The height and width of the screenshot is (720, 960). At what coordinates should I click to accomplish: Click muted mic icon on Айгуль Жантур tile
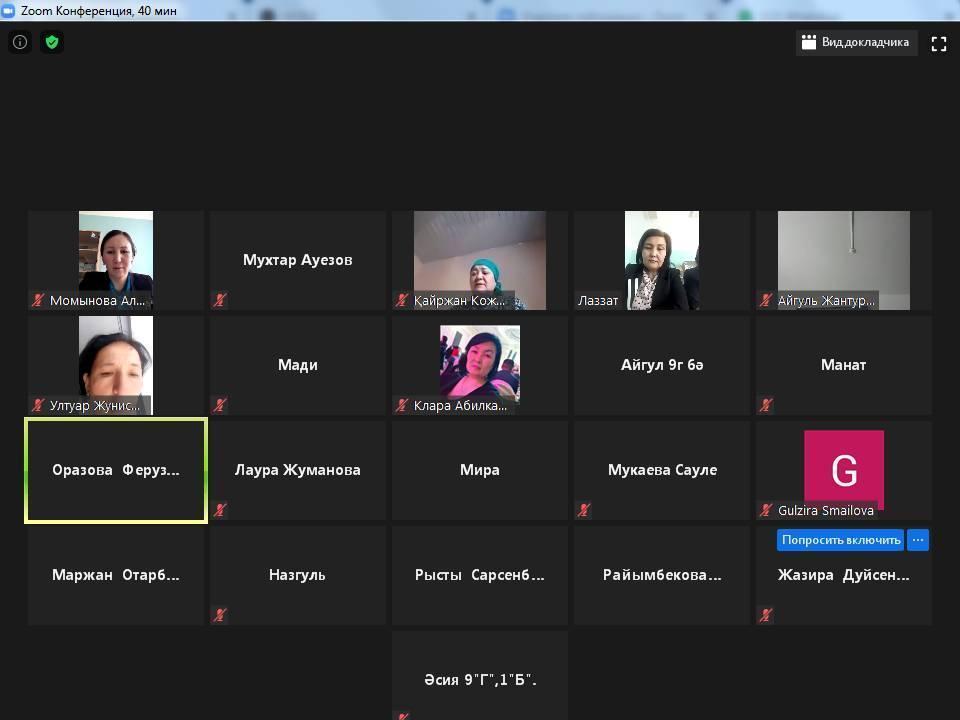pos(766,300)
